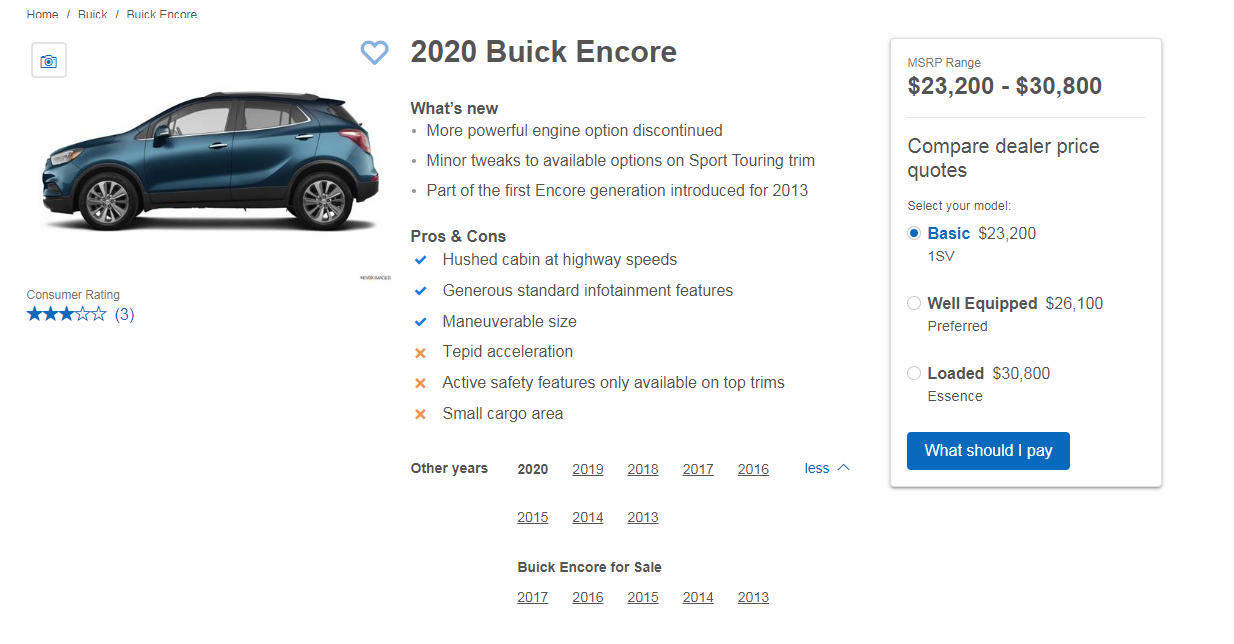Viewport: 1234px width, 644px height.
Task: Select the Loaded Essence option
Action: click(x=914, y=374)
